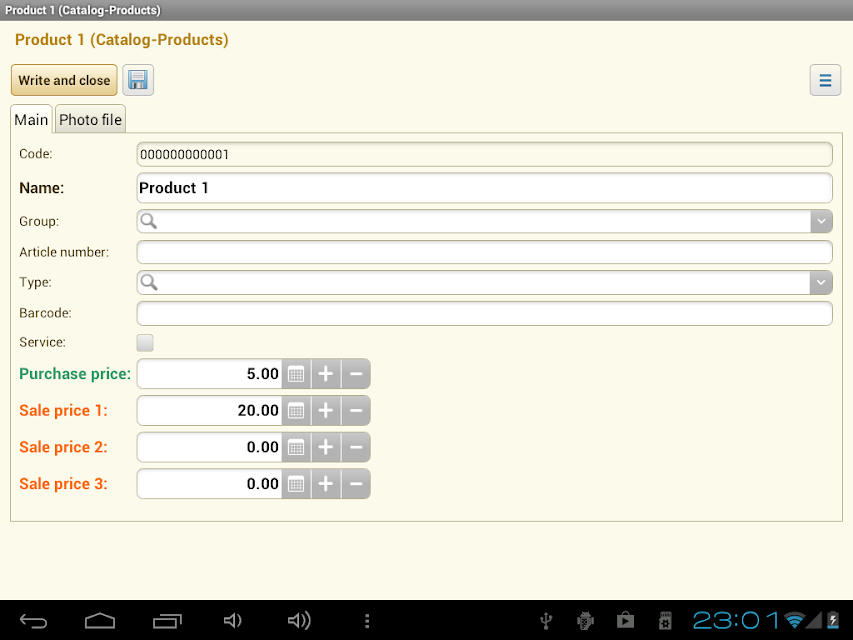
Task: Click the 'Service:' label text
Action: [x=42, y=342]
